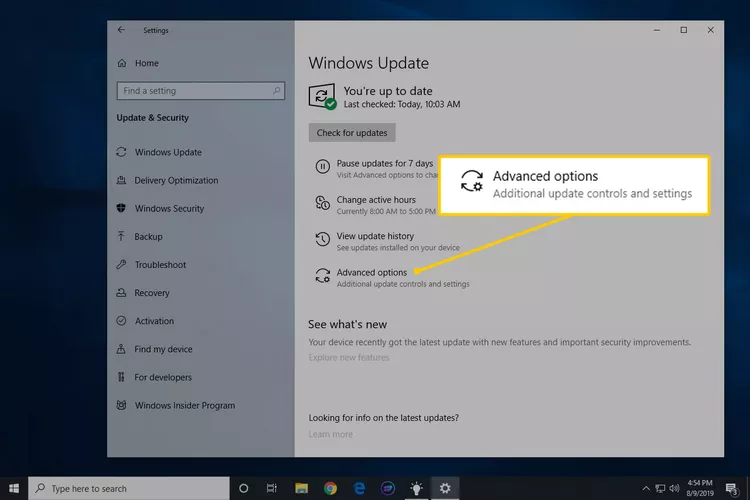Click the Windows Start button
The image size is (750, 500).
coord(14,488)
